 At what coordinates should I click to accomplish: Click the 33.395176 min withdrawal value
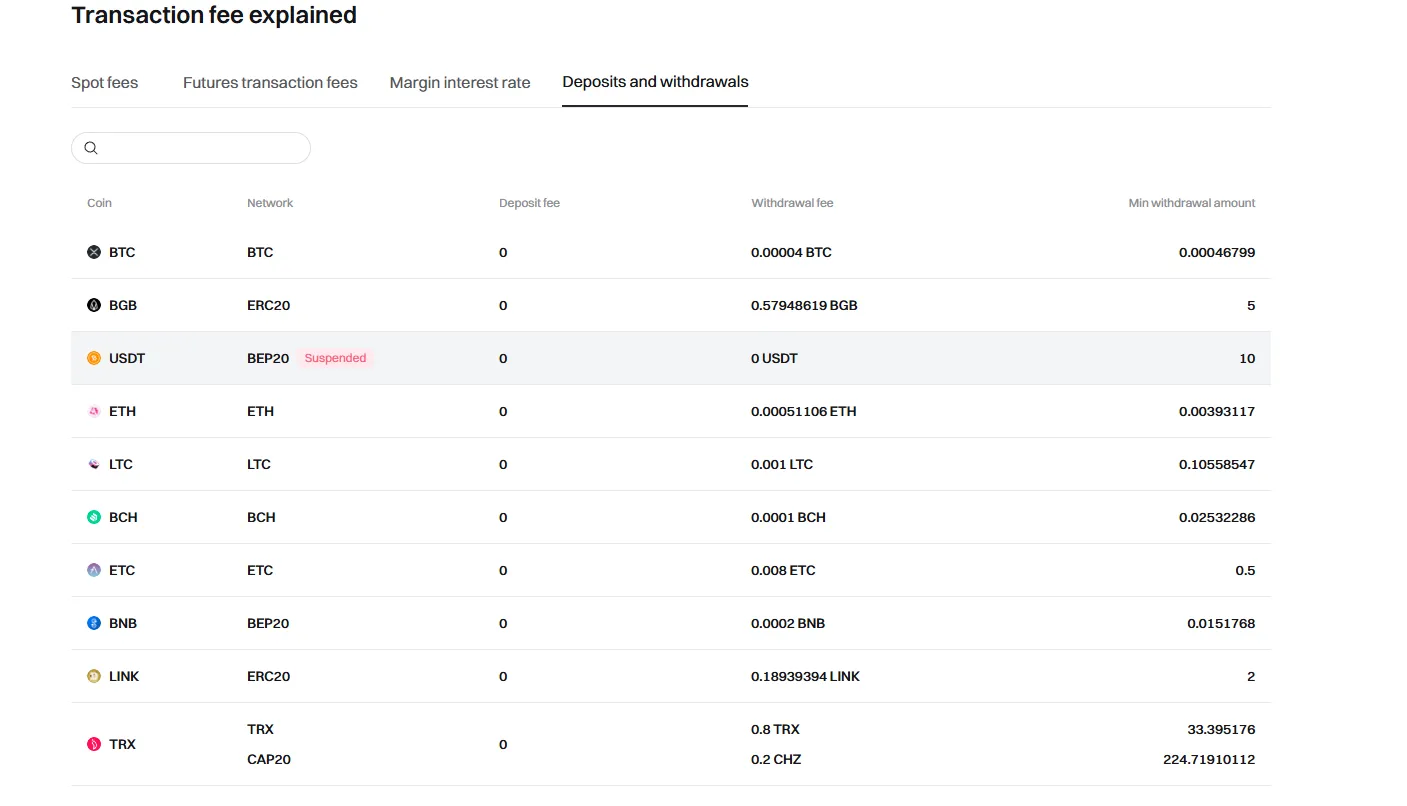(1221, 729)
